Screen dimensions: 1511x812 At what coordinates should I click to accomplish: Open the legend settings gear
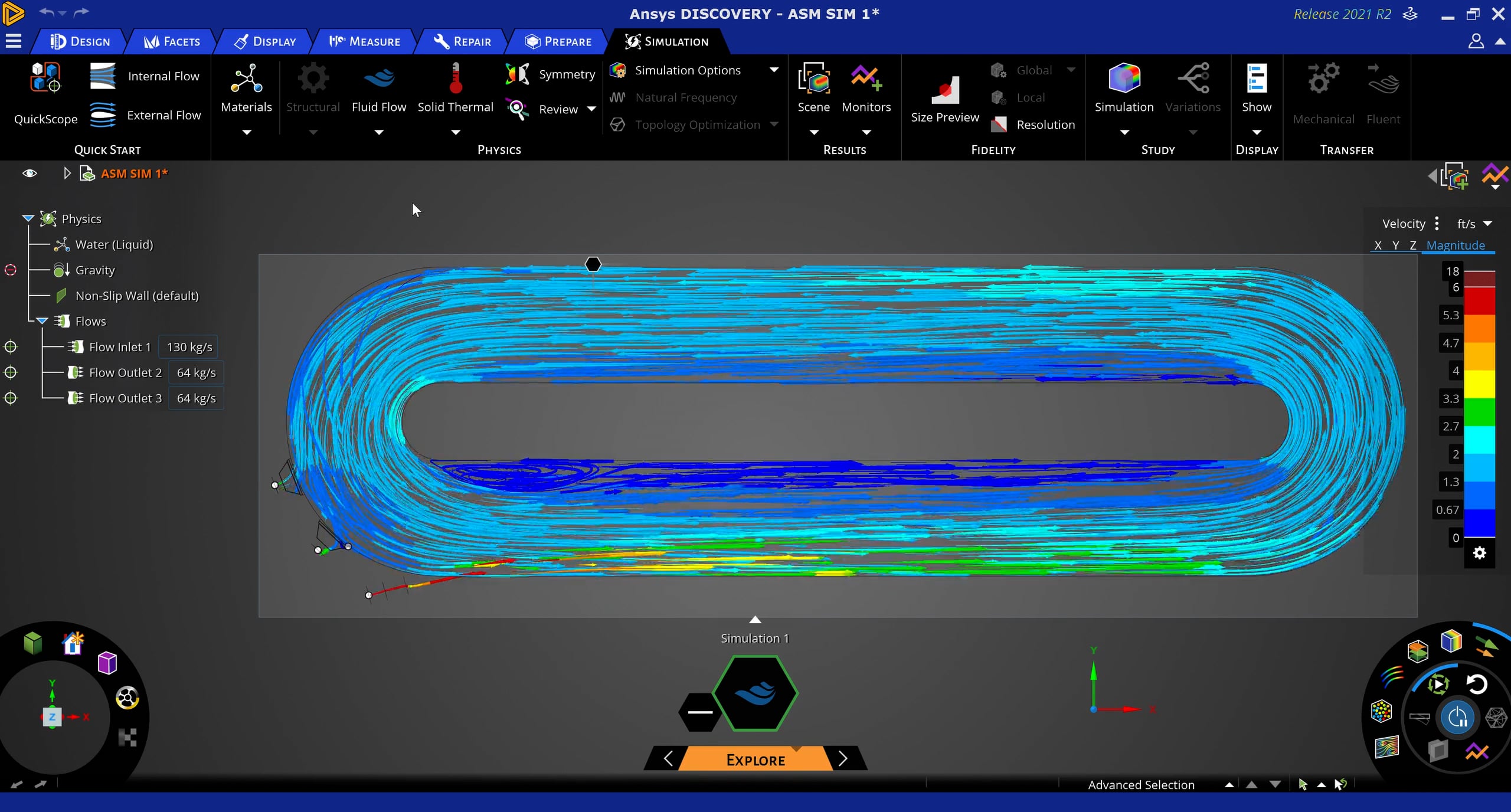(1480, 553)
